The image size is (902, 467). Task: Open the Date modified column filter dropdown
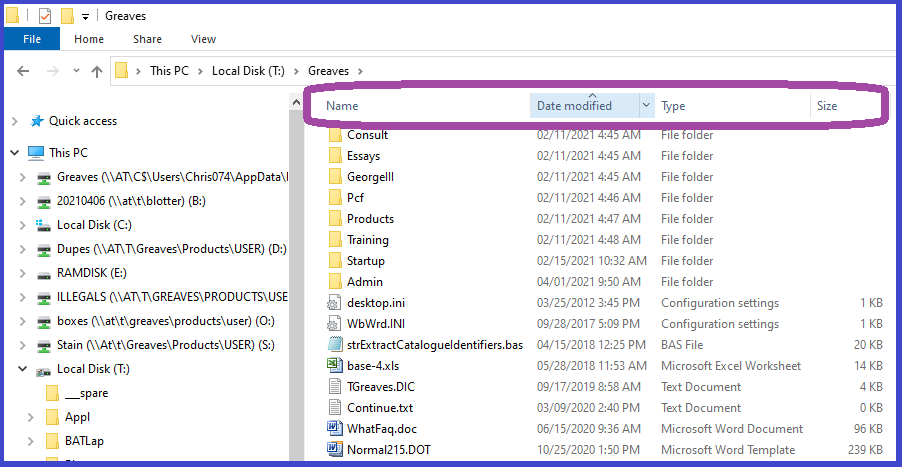[x=646, y=106]
